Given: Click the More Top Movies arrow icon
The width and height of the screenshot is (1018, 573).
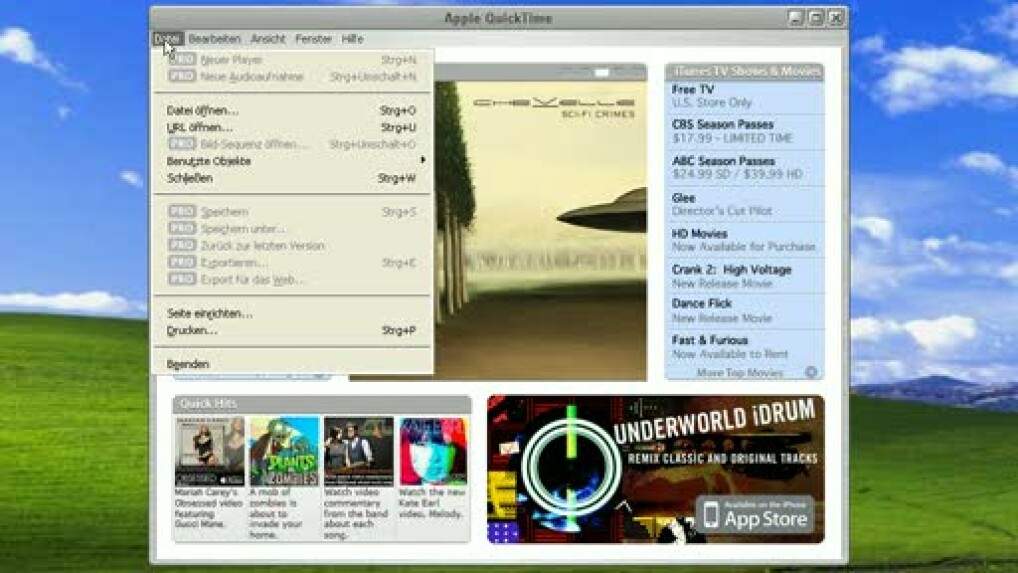Looking at the screenshot, I should pyautogui.click(x=811, y=372).
